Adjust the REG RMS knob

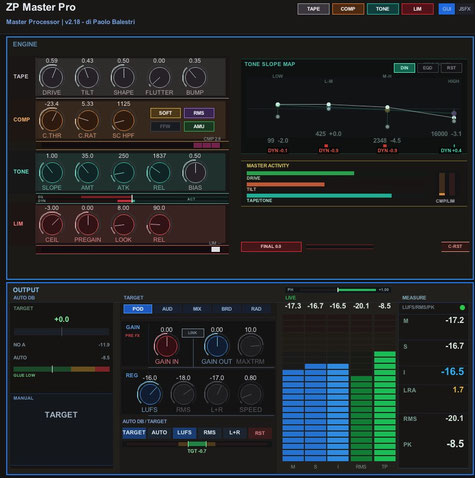coord(183,394)
